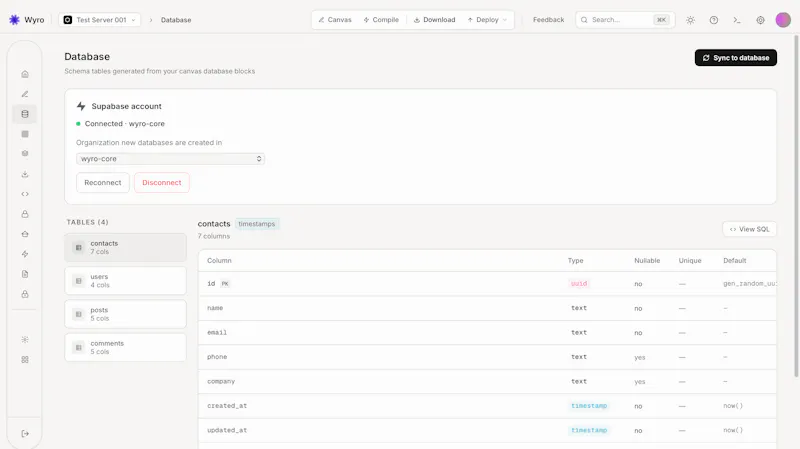This screenshot has height=449, width=800.
Task: Click the PK badge beside id
Action: click(x=225, y=284)
